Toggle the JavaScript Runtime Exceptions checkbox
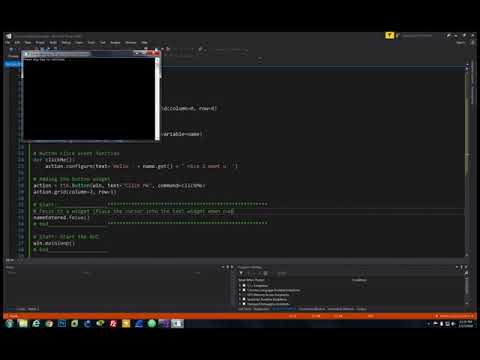480x360 pixels. (244, 299)
